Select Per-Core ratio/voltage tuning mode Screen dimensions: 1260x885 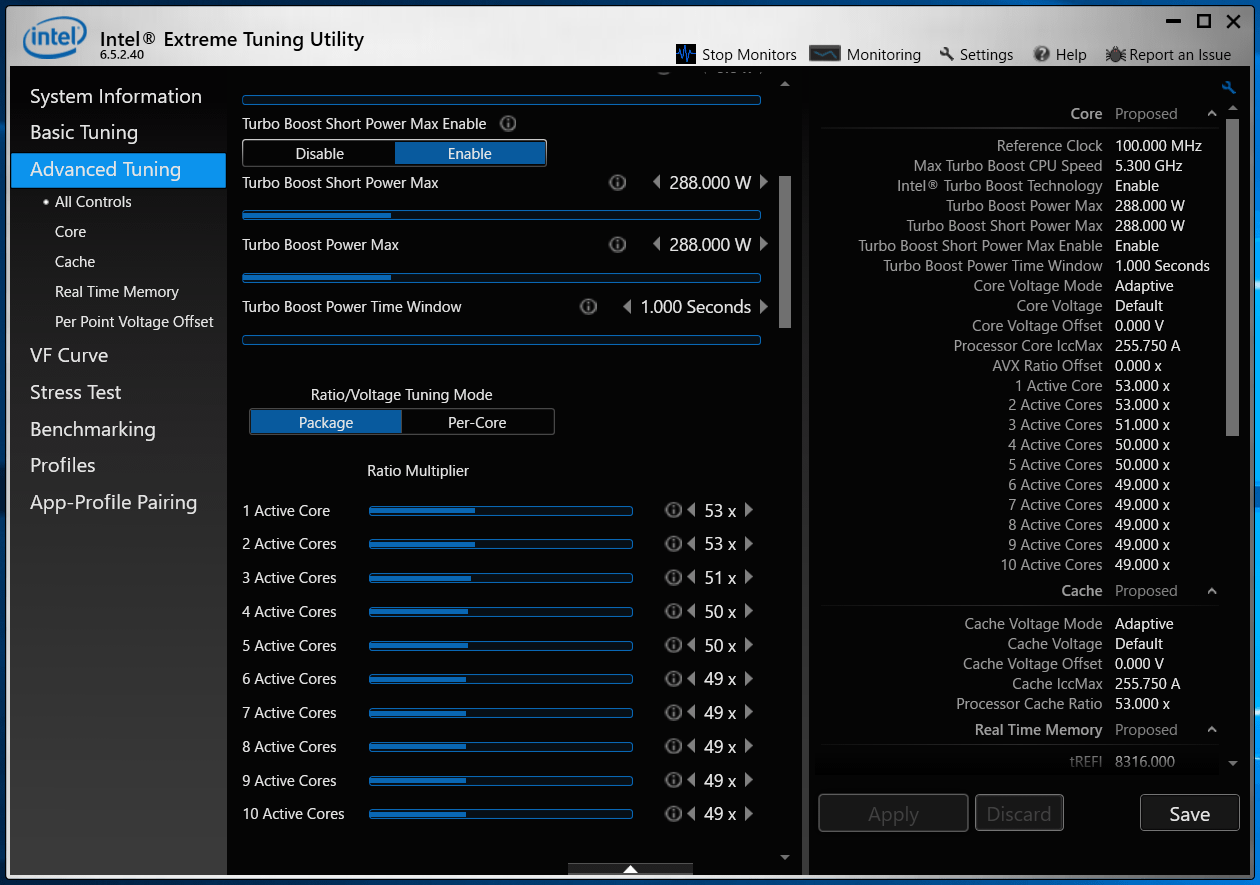(477, 422)
